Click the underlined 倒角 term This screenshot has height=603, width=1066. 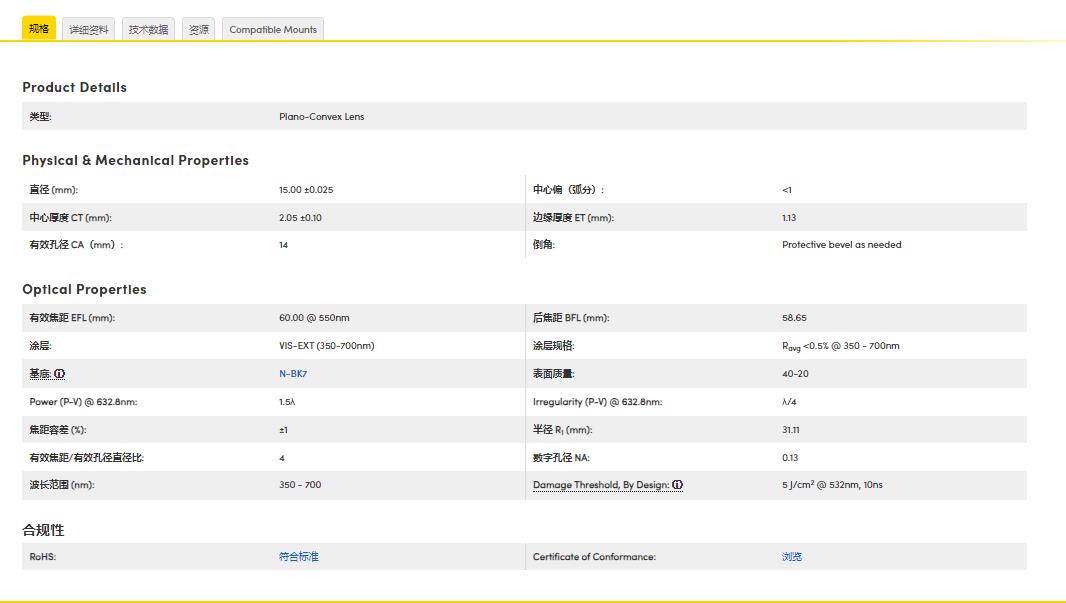pyautogui.click(x=544, y=245)
